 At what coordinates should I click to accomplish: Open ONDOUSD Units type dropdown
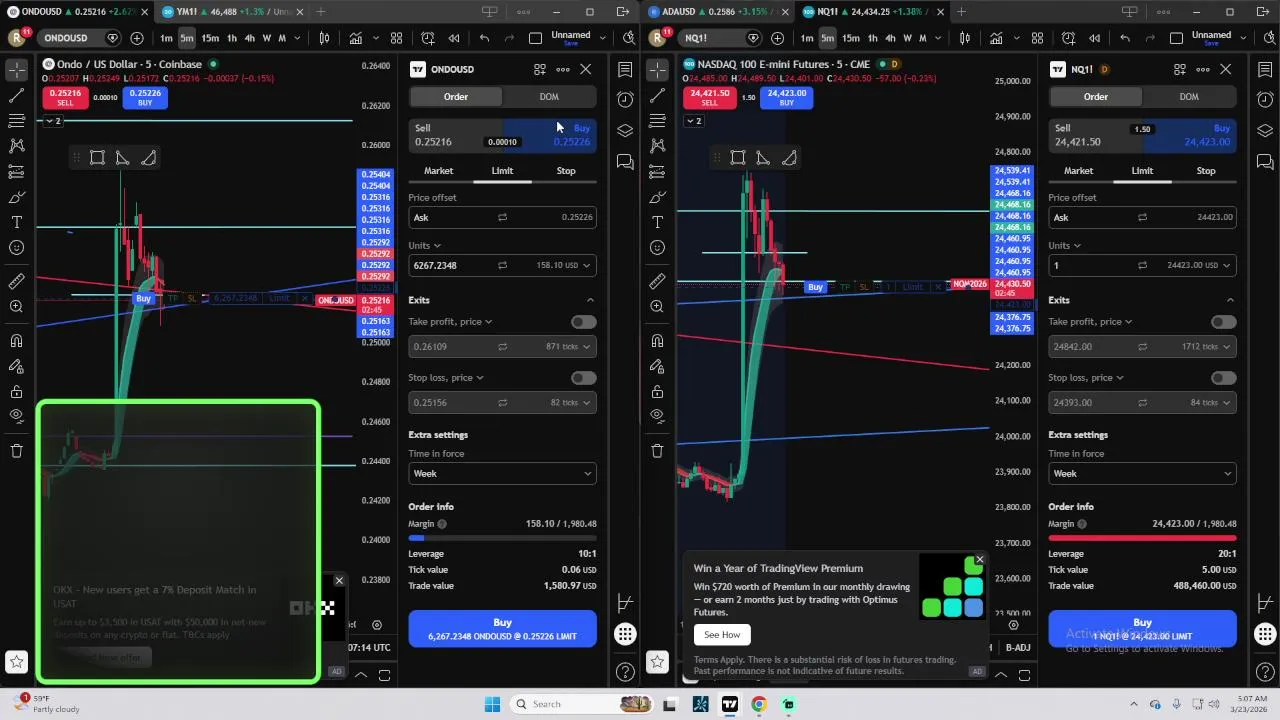(425, 246)
